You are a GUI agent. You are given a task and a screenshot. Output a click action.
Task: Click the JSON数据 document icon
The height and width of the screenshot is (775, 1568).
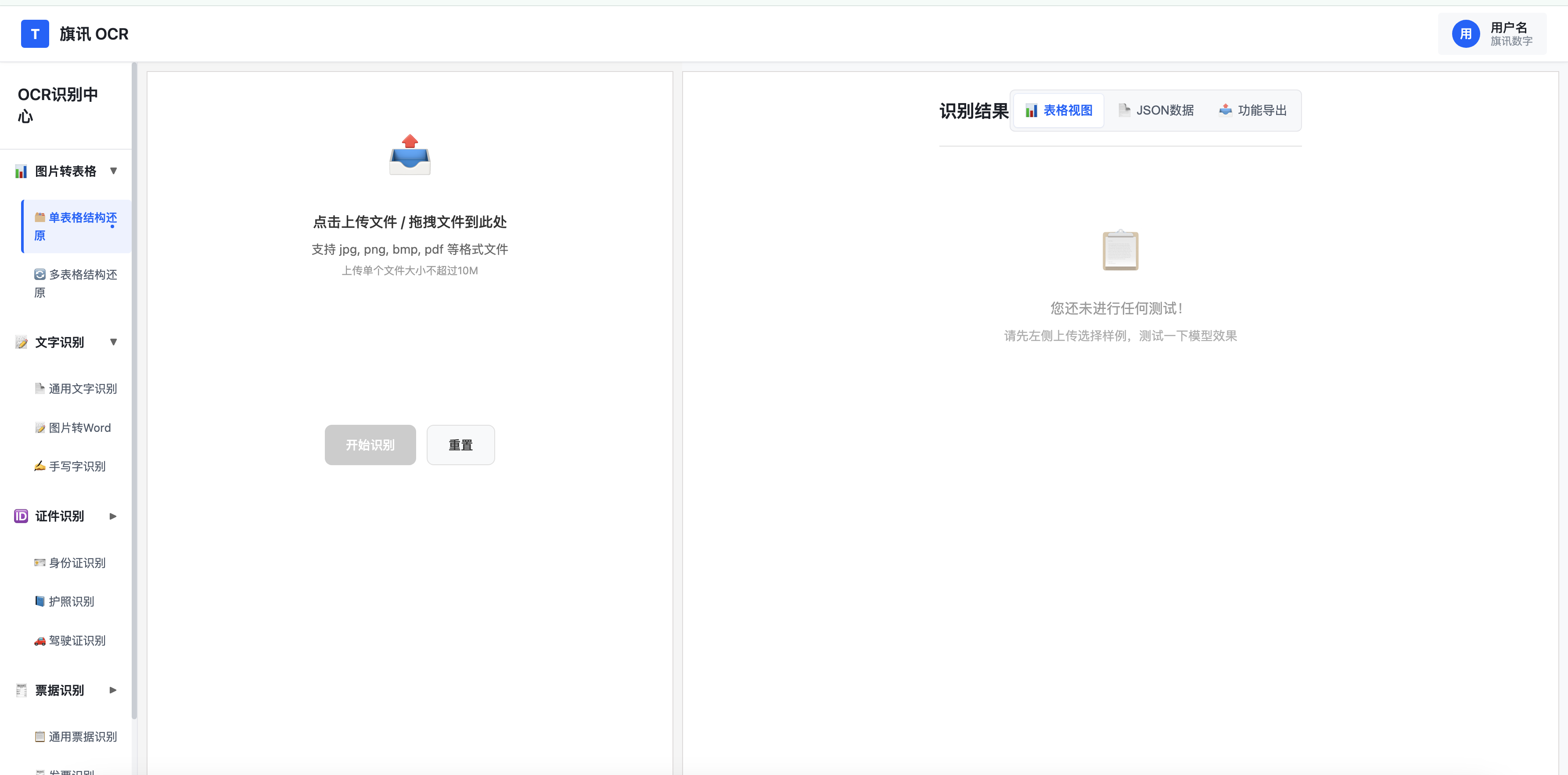(x=1124, y=111)
